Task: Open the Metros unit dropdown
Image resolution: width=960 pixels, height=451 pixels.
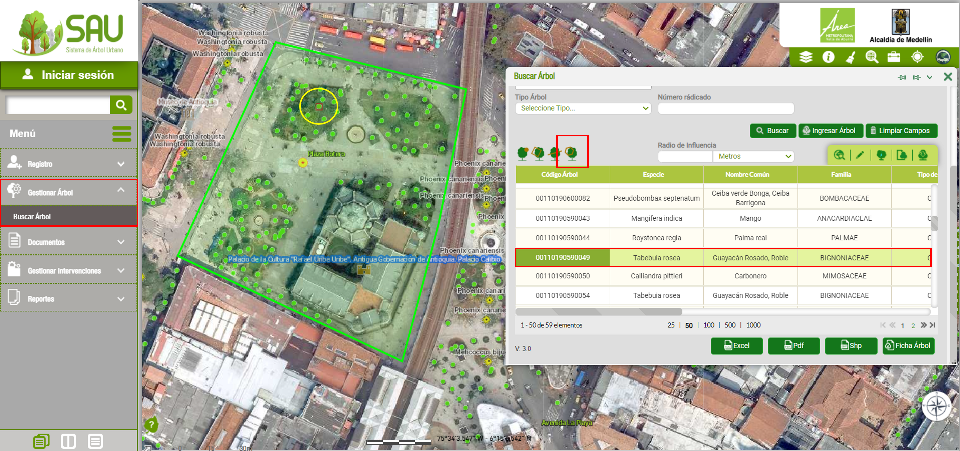Action: coord(752,156)
